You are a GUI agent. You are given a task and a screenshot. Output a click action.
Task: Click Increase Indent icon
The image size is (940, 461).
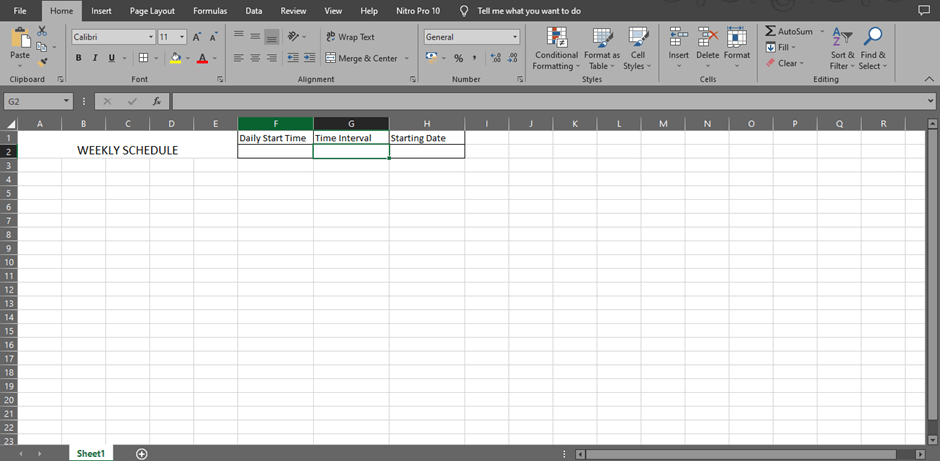pyautogui.click(x=309, y=58)
